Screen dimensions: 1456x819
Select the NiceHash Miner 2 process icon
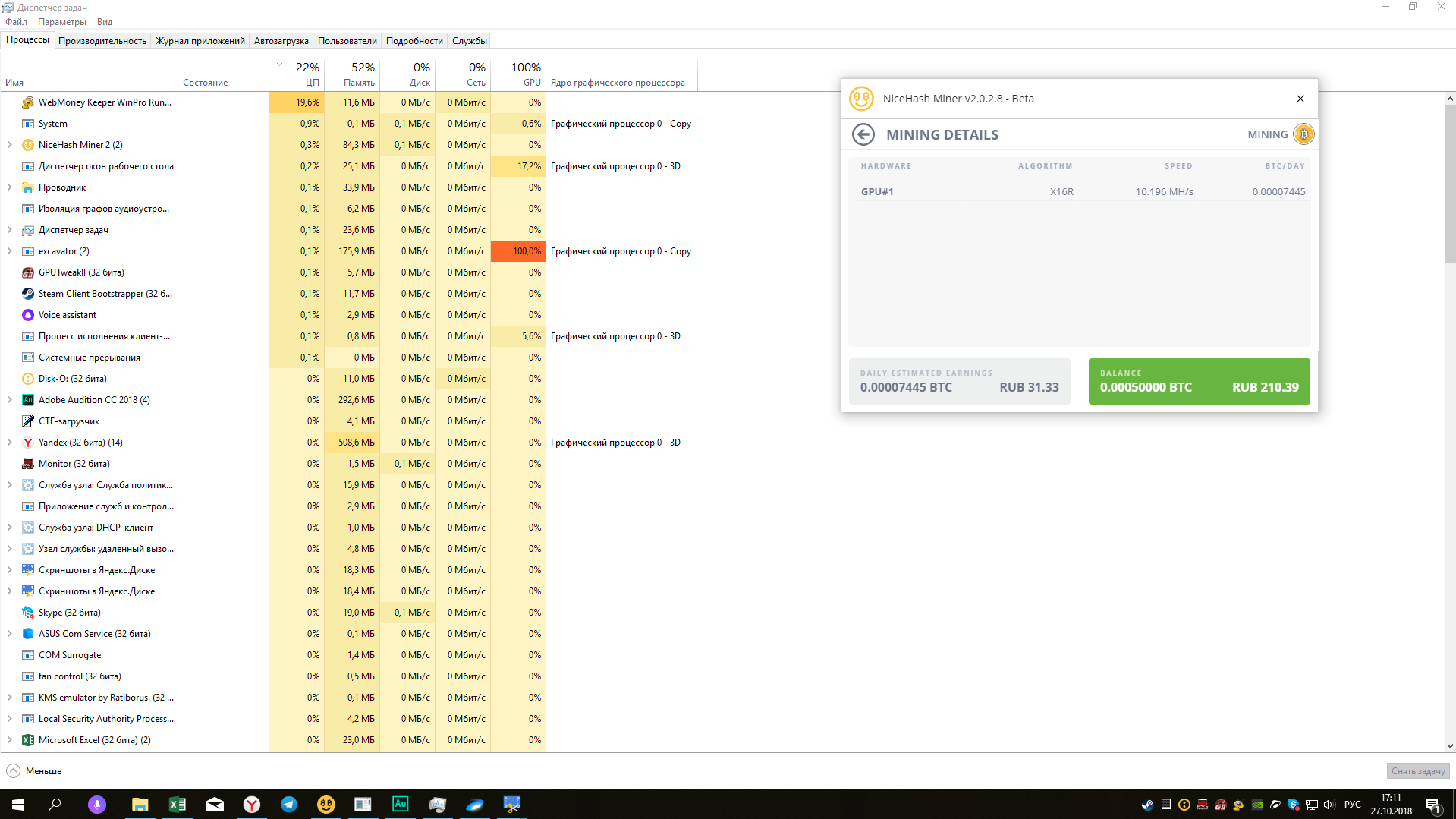[x=28, y=145]
